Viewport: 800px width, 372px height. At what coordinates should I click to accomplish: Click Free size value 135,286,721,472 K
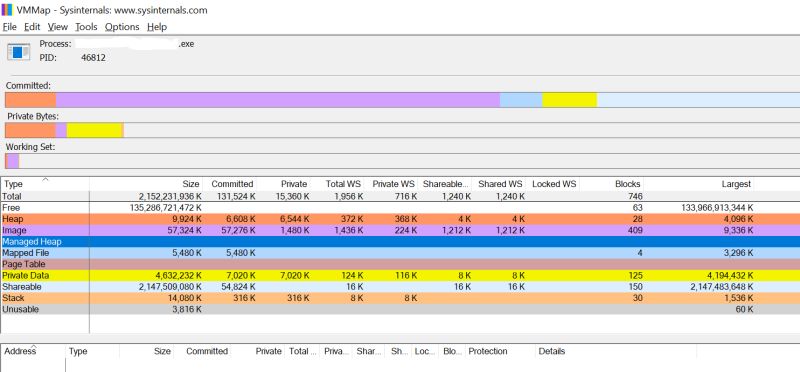(166, 208)
